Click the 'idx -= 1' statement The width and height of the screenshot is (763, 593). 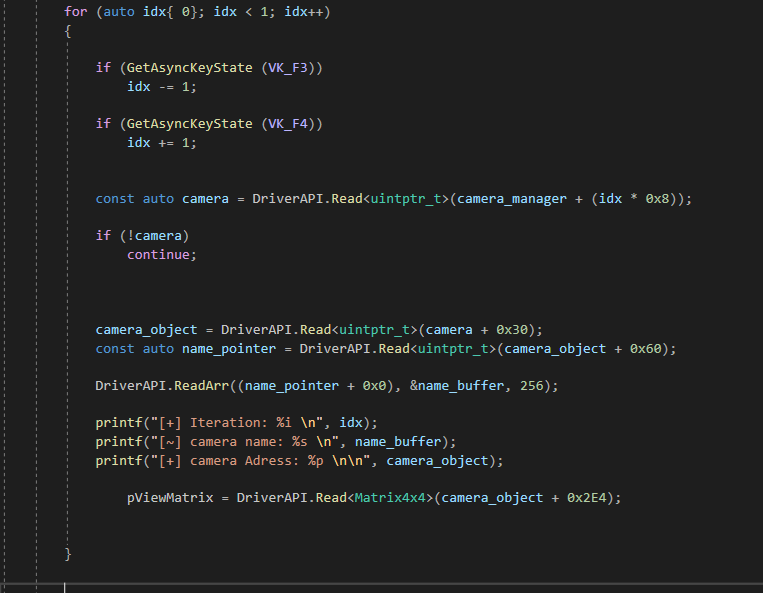tap(162, 86)
